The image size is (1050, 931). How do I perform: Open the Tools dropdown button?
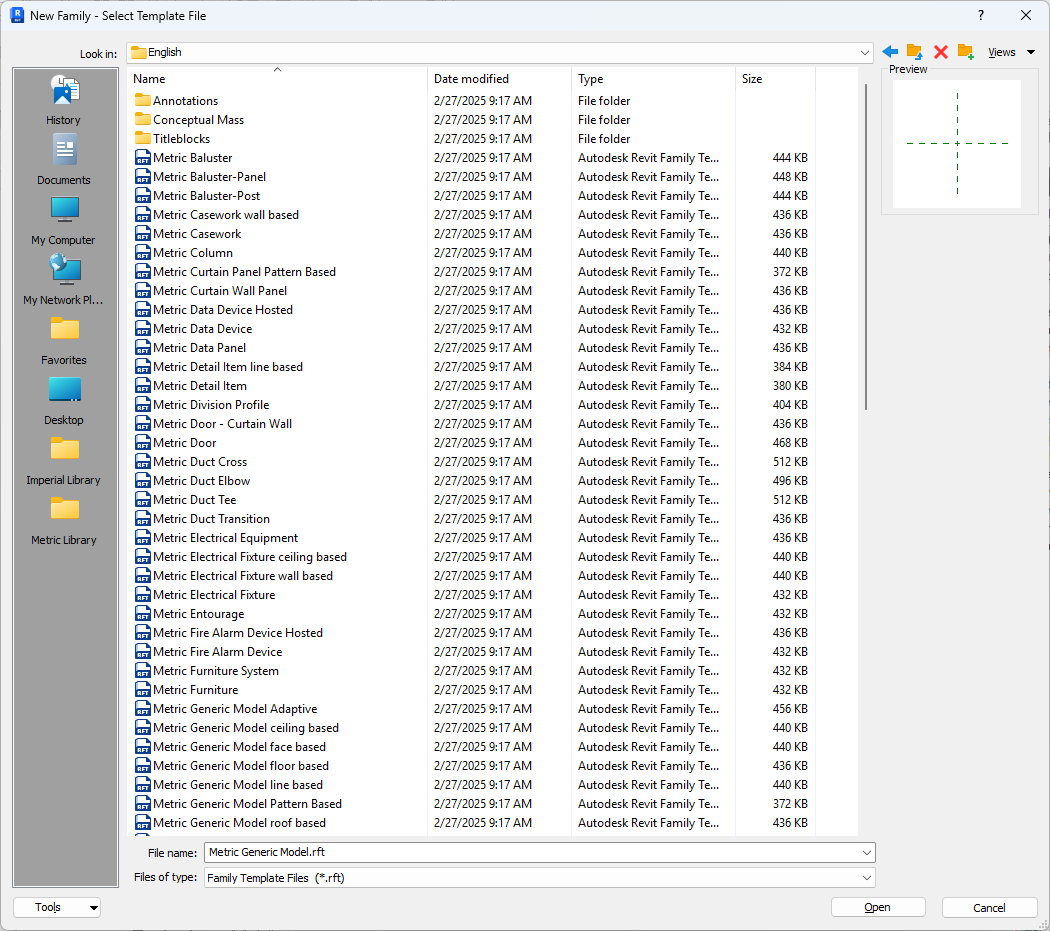tap(56, 908)
